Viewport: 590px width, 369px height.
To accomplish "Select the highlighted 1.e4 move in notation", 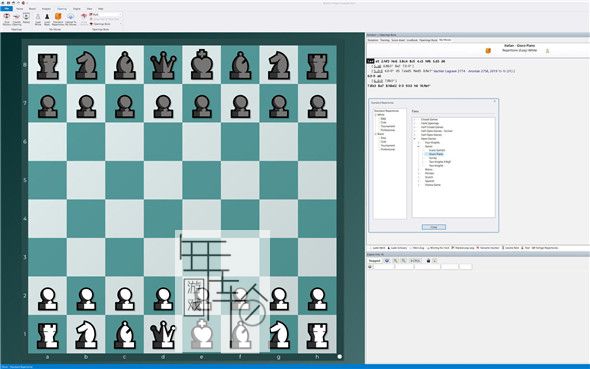I will (370, 61).
